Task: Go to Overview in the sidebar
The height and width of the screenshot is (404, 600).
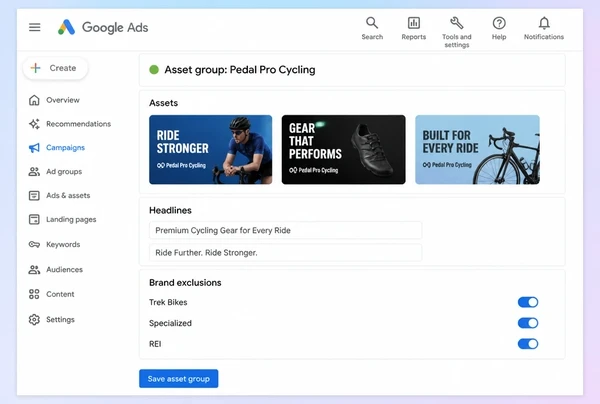Action: (63, 100)
